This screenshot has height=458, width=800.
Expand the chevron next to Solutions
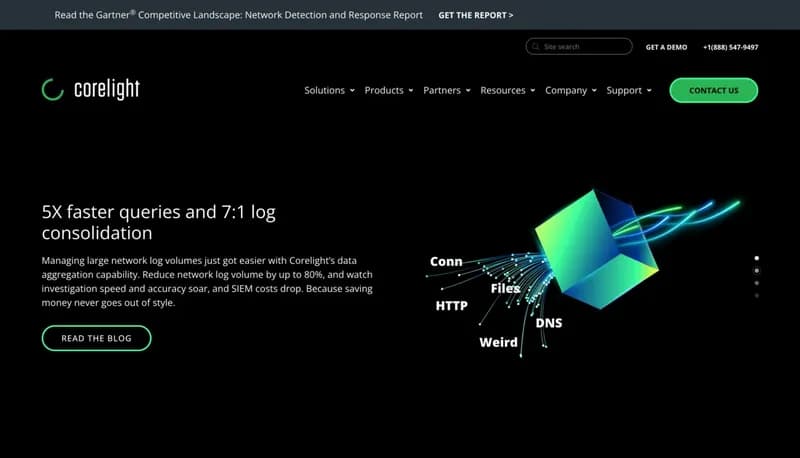coord(352,91)
